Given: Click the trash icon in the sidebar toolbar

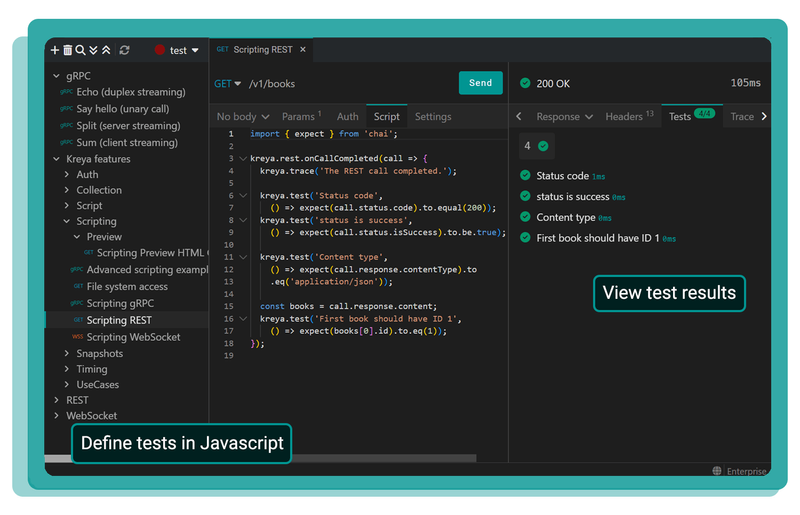Looking at the screenshot, I should [x=68, y=50].
